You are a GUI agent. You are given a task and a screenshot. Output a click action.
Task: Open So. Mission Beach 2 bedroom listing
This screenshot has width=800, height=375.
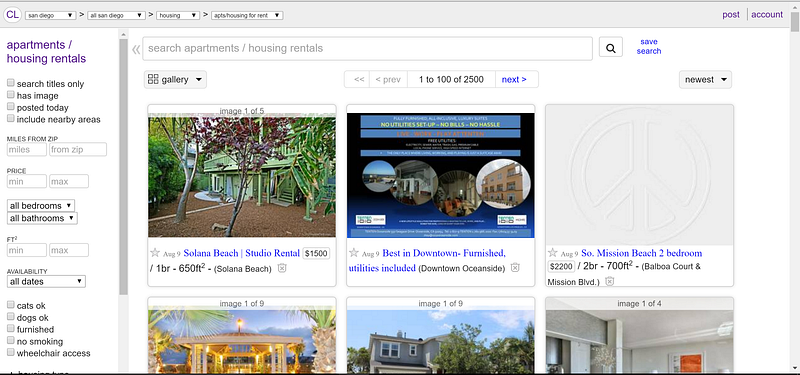coord(641,253)
